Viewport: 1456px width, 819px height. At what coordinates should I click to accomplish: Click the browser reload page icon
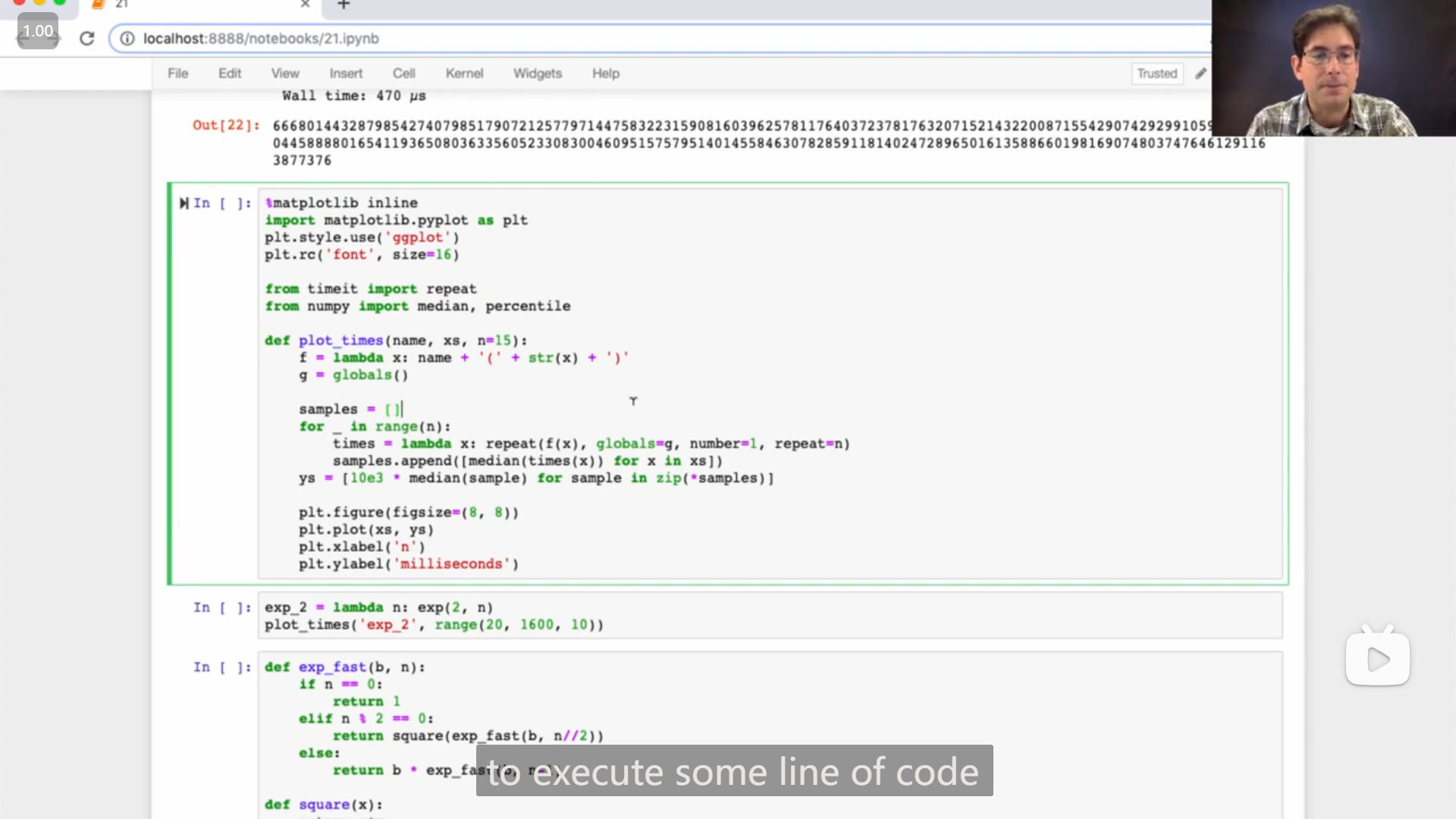(x=87, y=39)
